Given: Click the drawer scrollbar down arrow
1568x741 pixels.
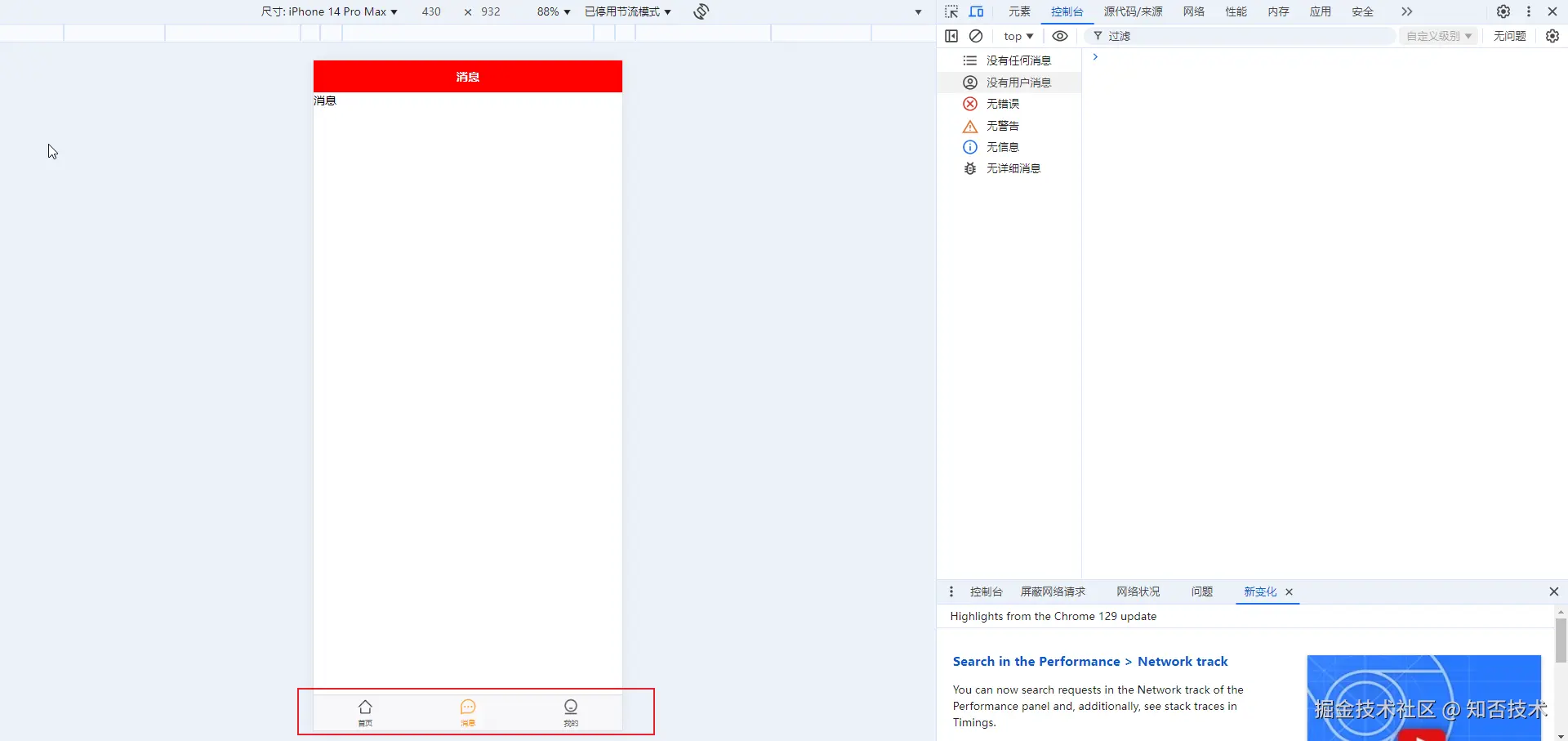Looking at the screenshot, I should (1561, 736).
